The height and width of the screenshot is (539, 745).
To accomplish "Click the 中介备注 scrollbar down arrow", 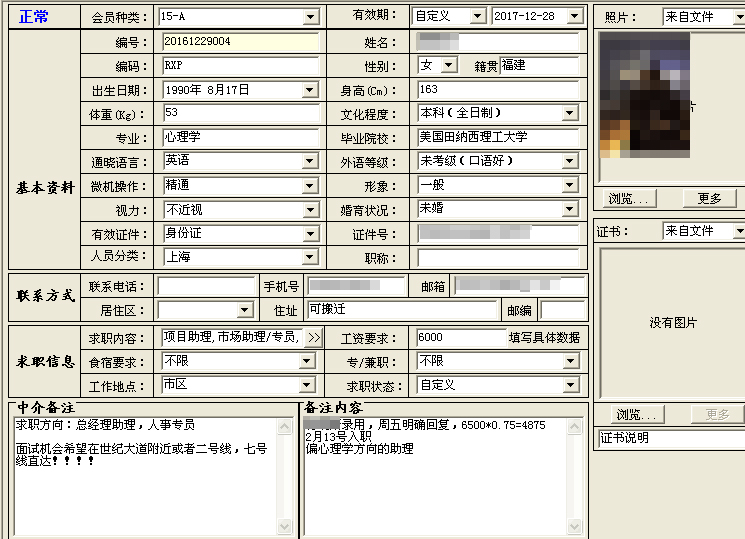I will [285, 527].
